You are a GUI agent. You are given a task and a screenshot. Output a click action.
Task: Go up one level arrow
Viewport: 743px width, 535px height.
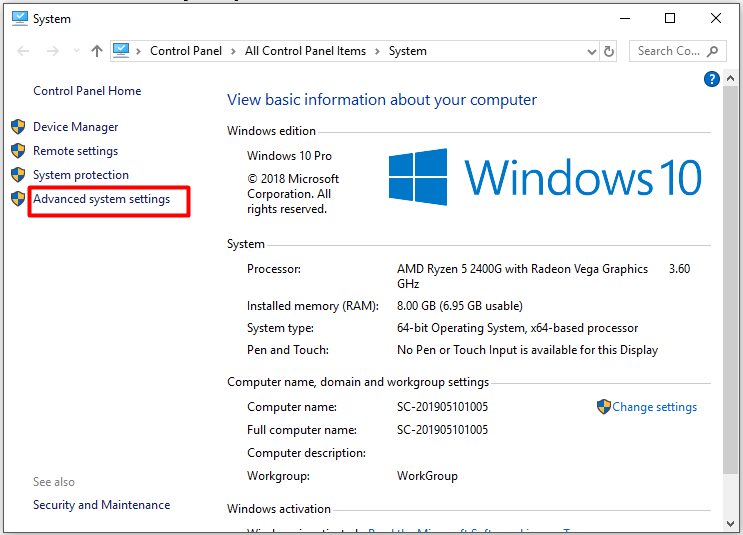tap(97, 51)
